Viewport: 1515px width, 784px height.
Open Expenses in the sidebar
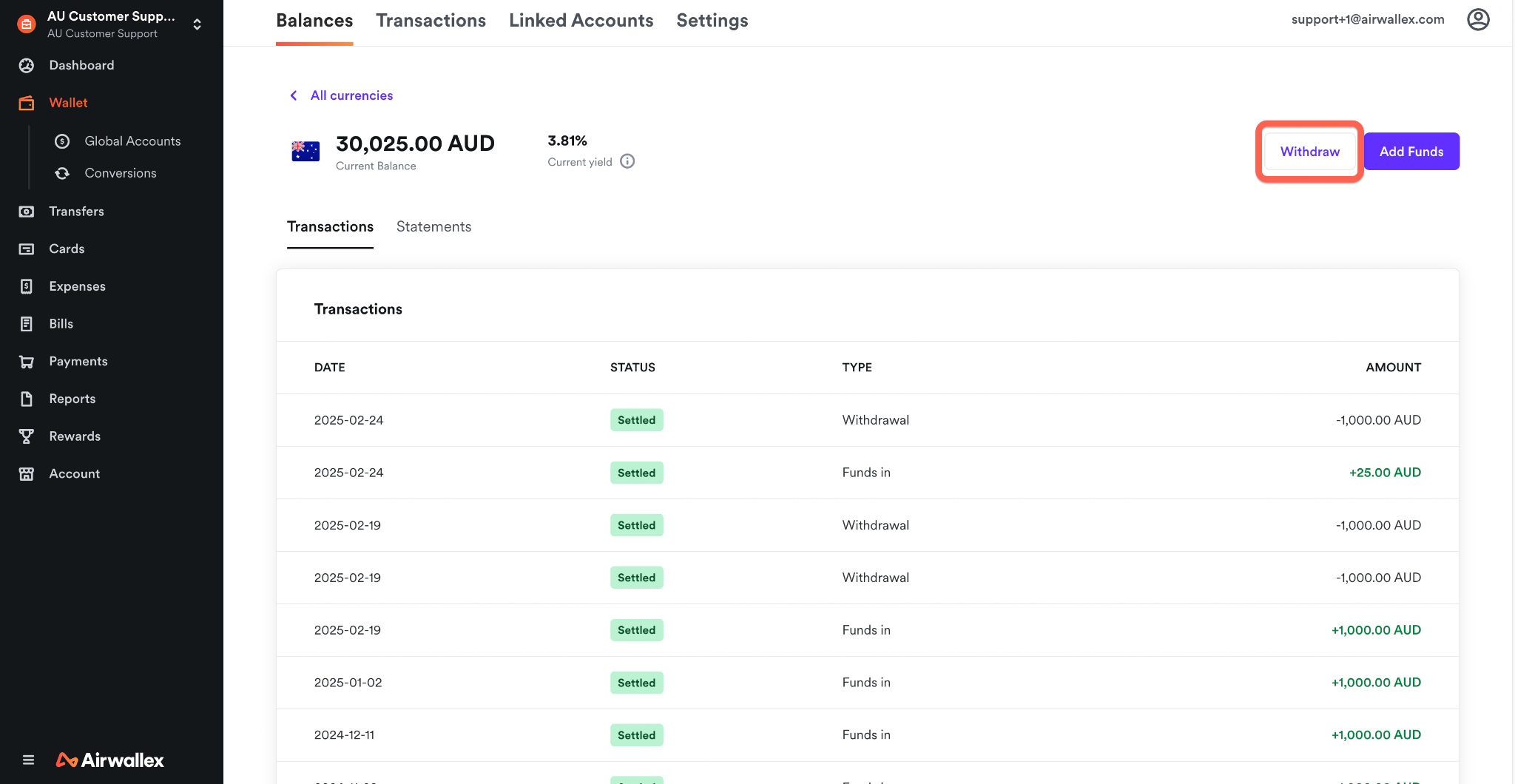click(77, 286)
